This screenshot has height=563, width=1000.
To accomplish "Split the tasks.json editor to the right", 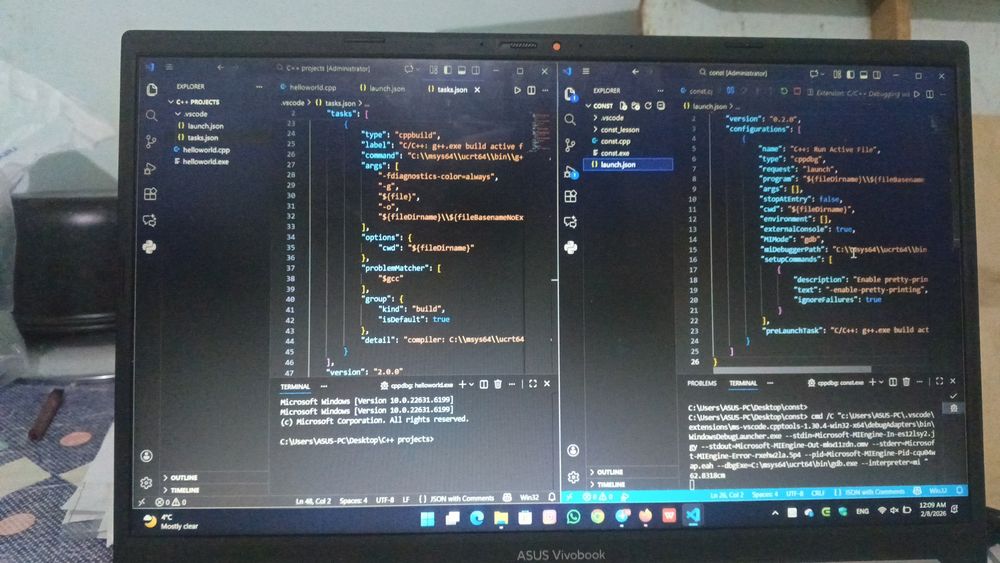I will [531, 90].
